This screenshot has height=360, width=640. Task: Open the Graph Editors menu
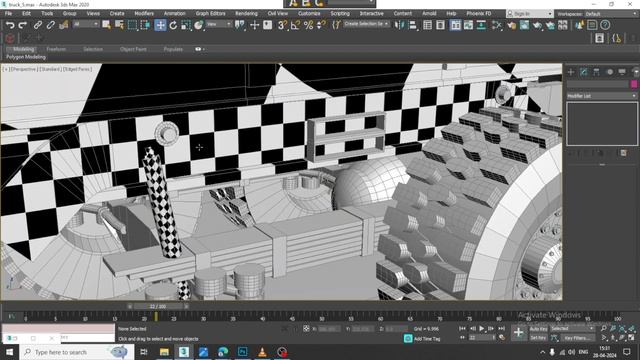(210, 13)
